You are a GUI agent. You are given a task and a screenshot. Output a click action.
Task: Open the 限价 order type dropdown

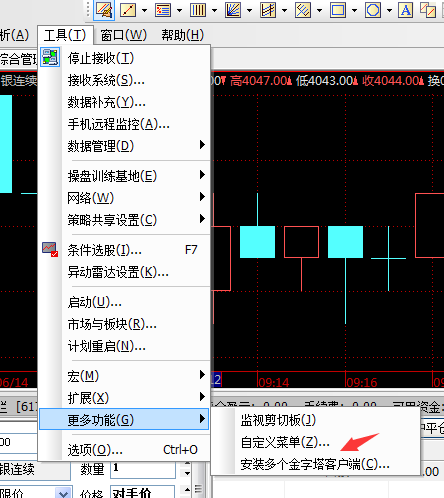(x=63, y=493)
